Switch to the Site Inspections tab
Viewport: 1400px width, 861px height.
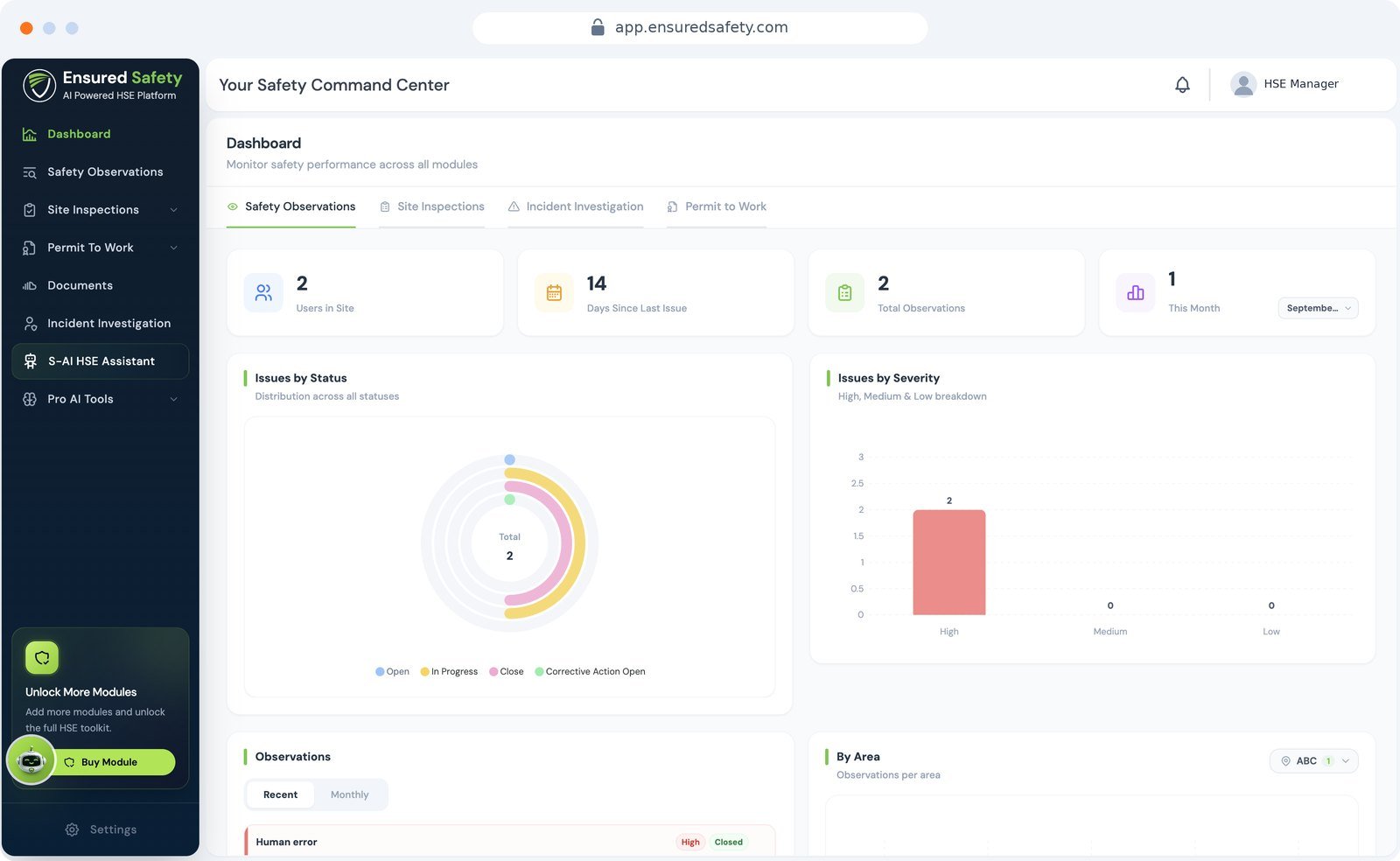431,207
